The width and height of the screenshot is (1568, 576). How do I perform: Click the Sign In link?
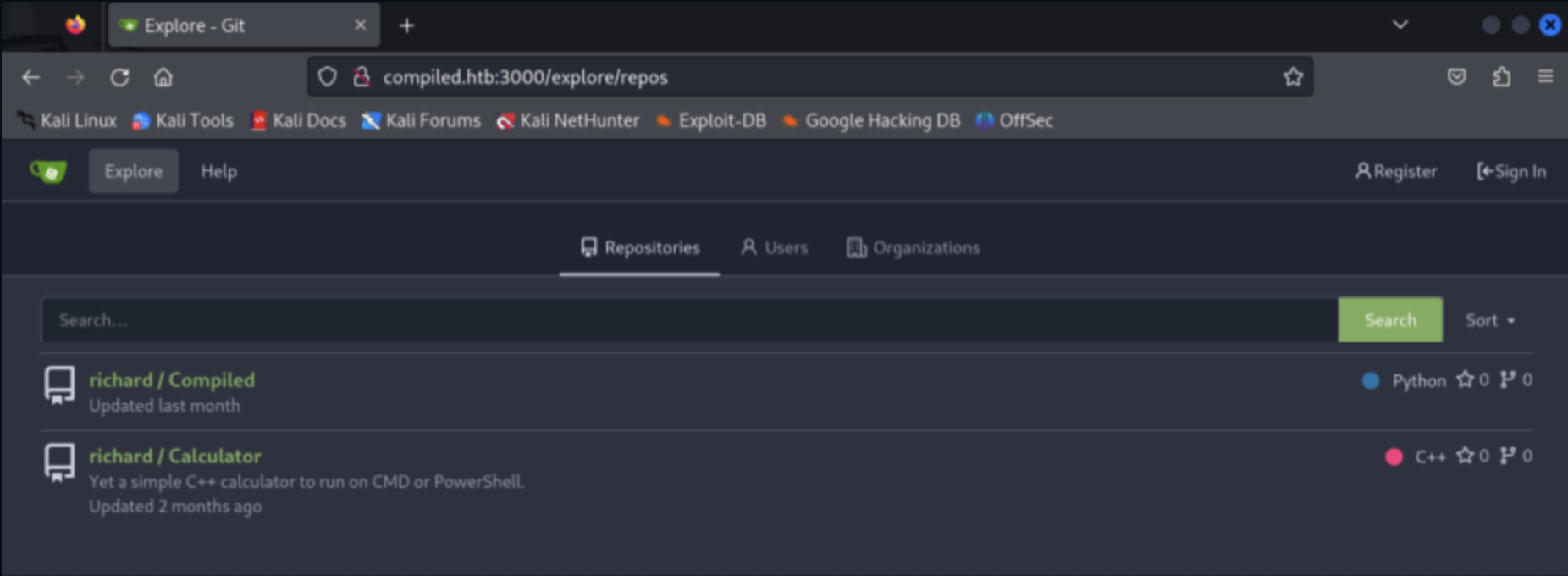coord(1511,171)
